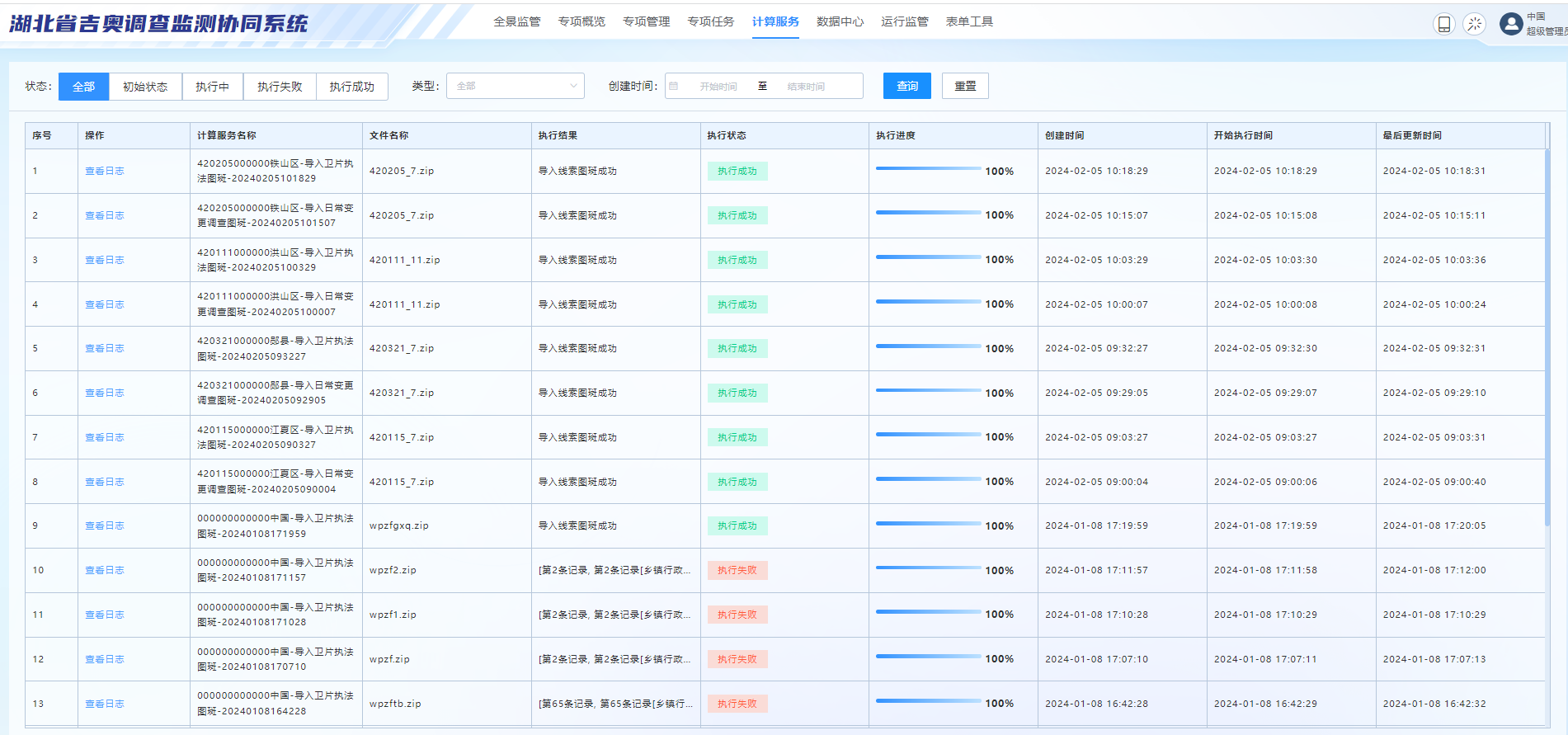Click the 创建时间 column header
This screenshot has width=1568, height=735.
click(1065, 135)
